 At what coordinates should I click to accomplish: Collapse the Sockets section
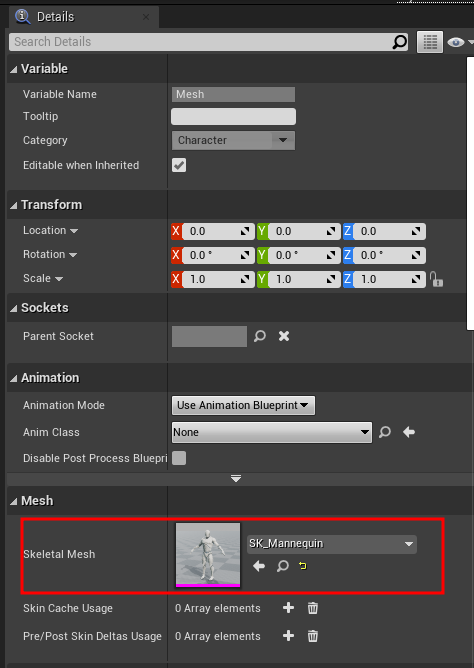[14, 308]
